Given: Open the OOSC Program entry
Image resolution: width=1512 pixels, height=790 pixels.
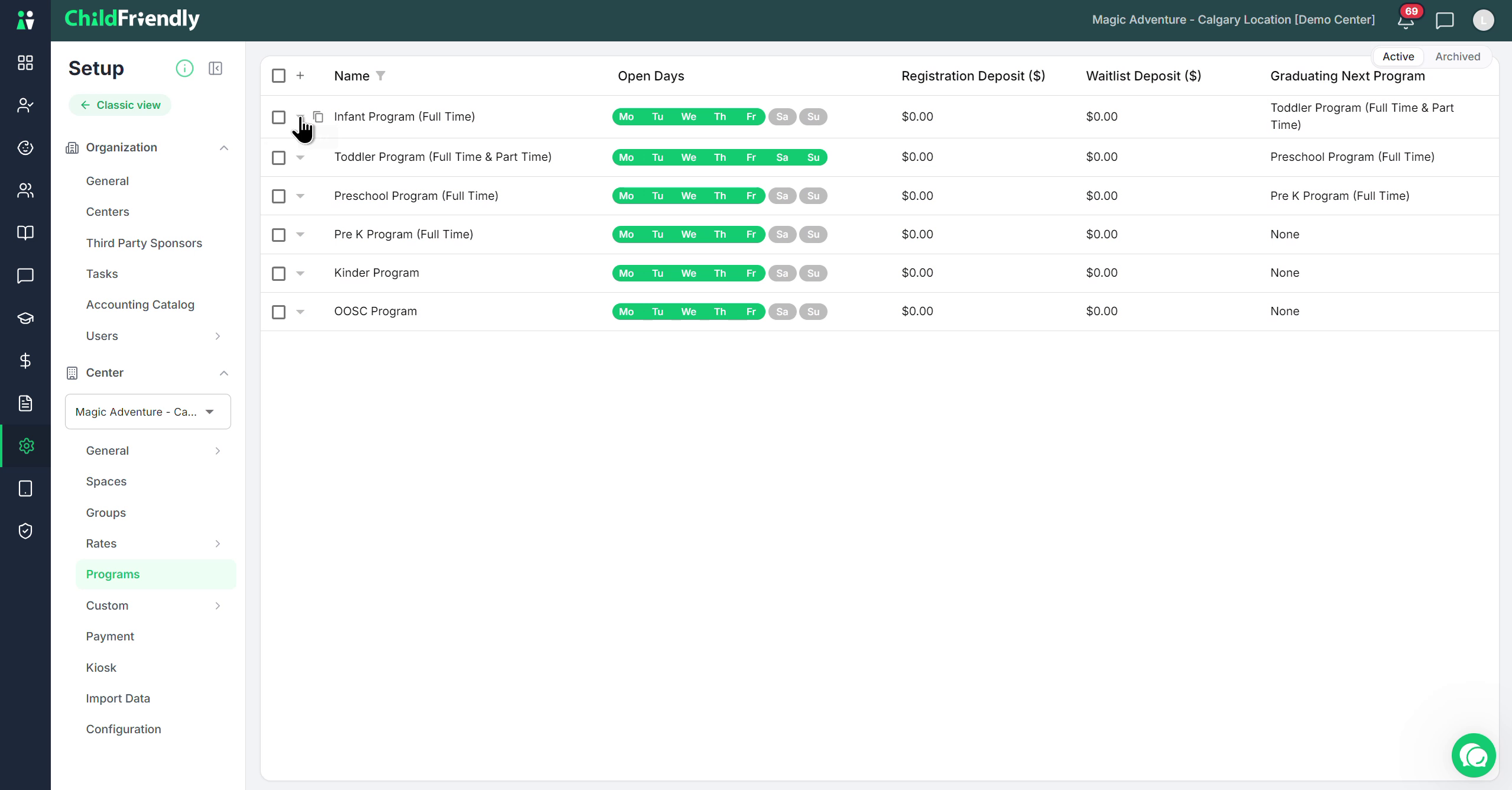Looking at the screenshot, I should click(x=375, y=312).
